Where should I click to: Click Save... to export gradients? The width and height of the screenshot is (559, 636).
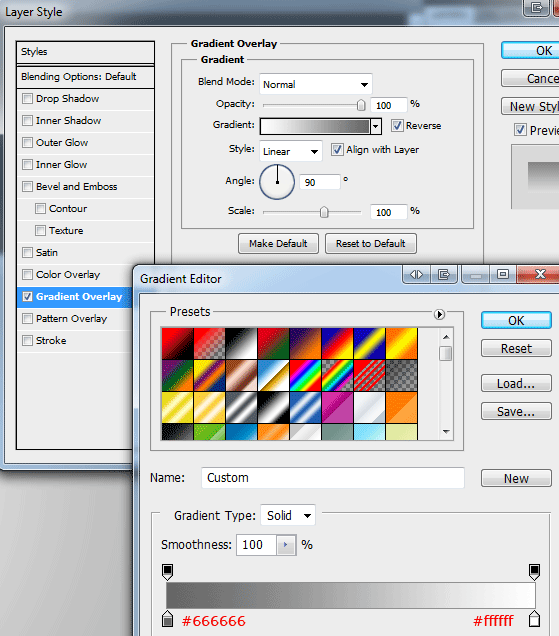pos(516,411)
